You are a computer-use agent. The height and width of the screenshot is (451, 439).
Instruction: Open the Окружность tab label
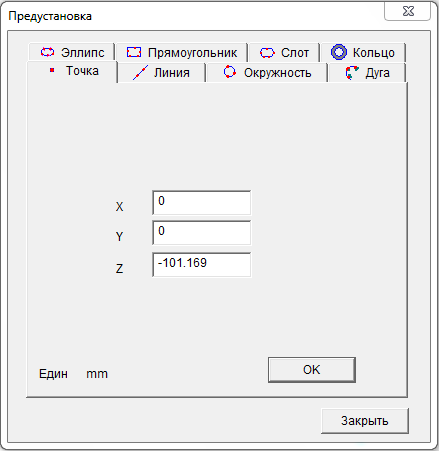277,73
